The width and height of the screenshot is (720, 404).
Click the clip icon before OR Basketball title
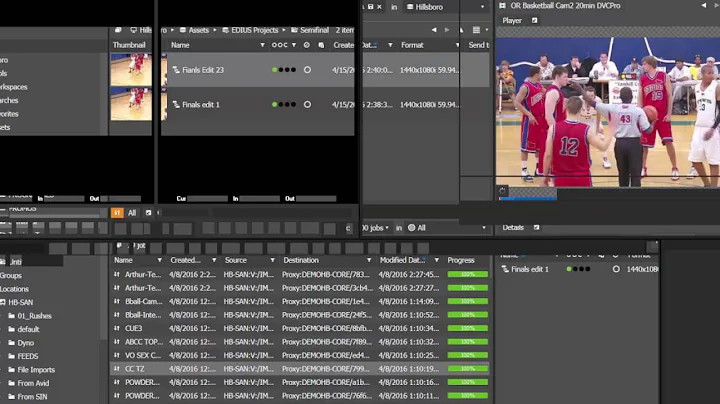click(502, 6)
